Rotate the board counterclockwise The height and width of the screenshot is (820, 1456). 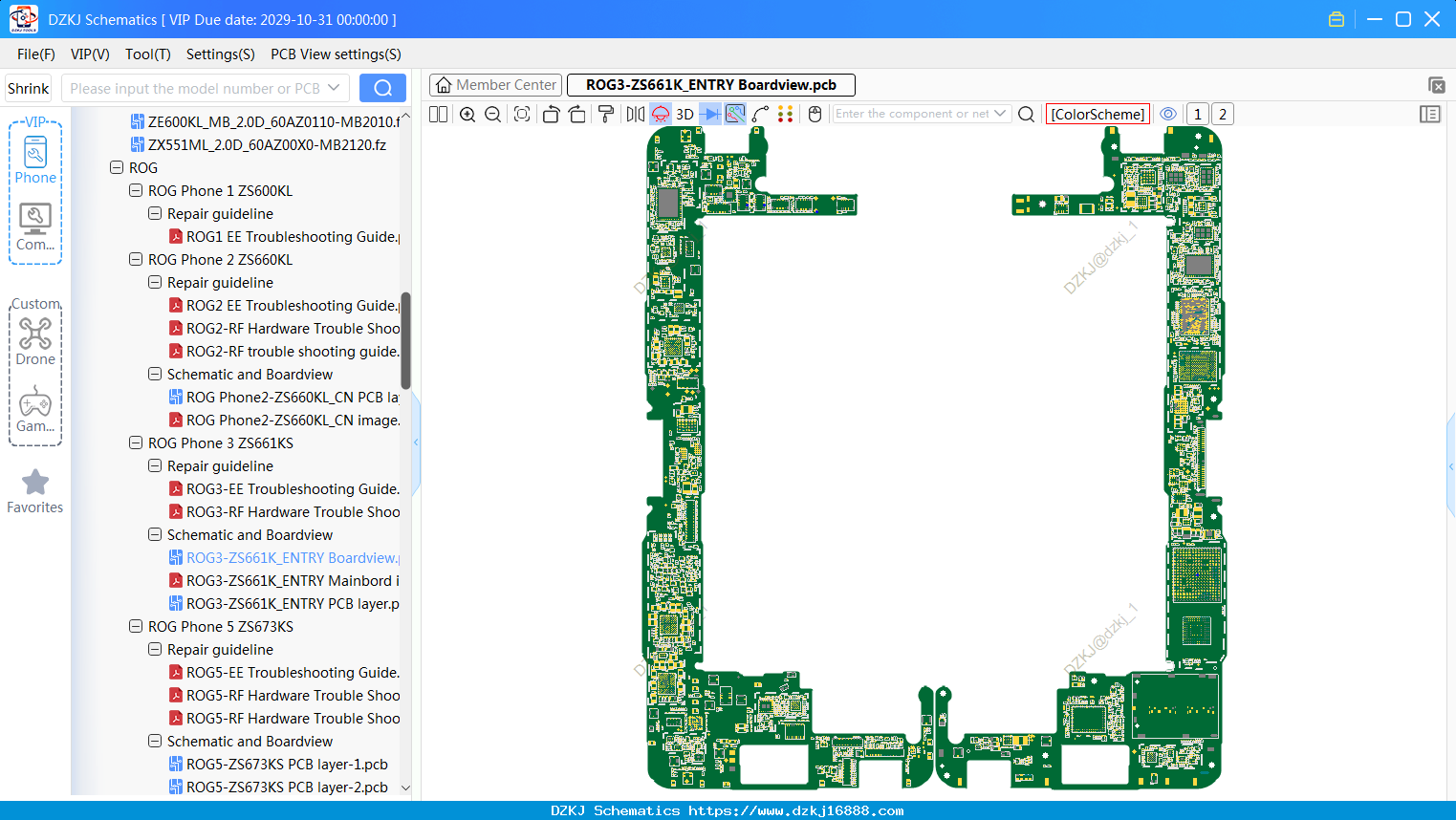click(551, 115)
